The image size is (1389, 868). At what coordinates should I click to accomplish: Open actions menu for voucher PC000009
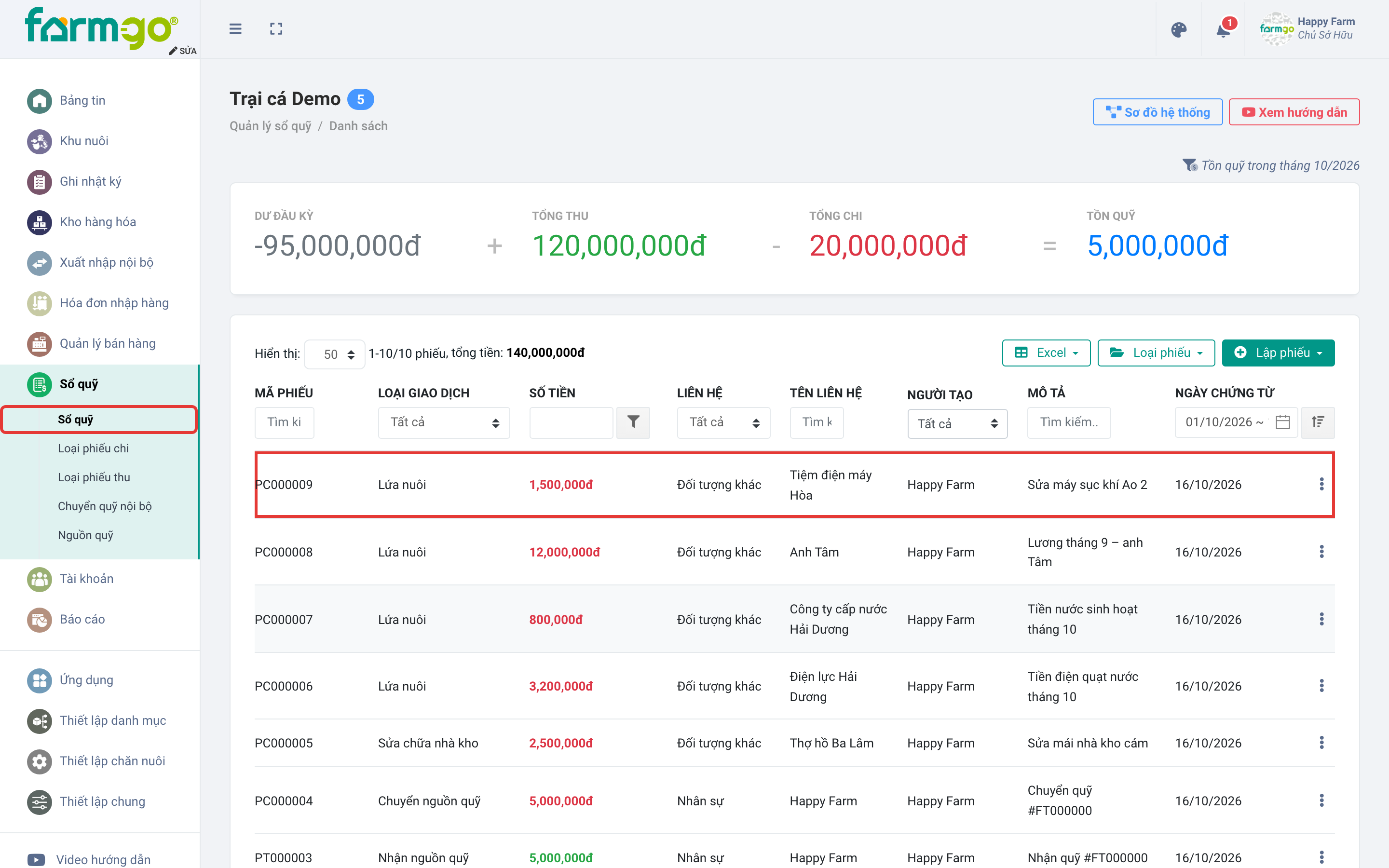pyautogui.click(x=1321, y=484)
